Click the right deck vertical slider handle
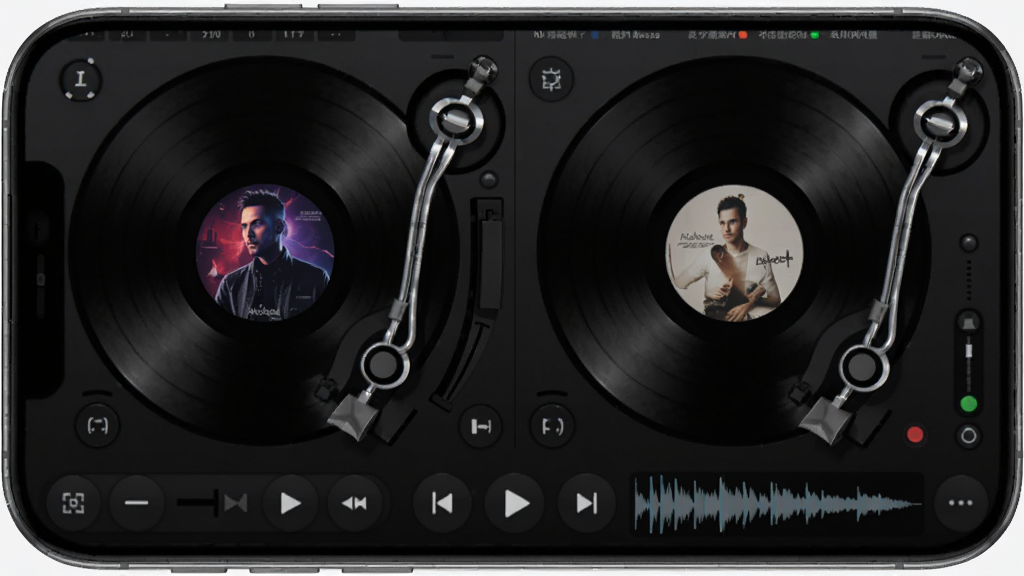This screenshot has width=1024, height=576. point(969,351)
